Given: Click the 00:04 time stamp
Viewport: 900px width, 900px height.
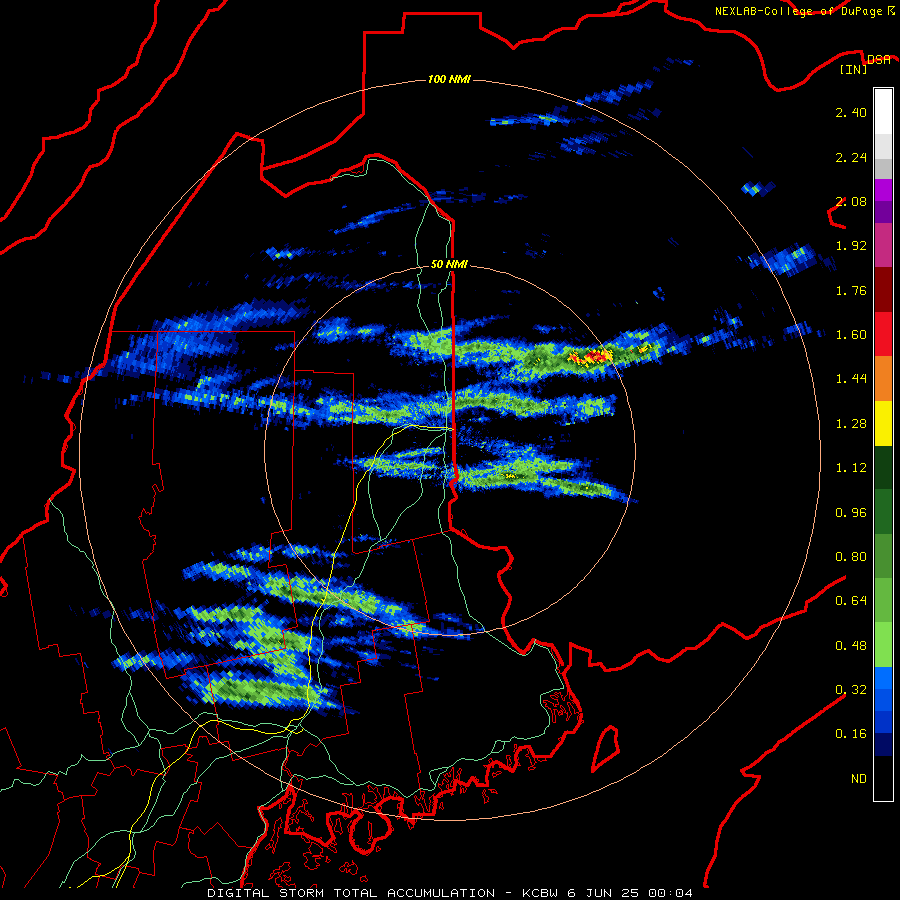Looking at the screenshot, I should pos(670,893).
